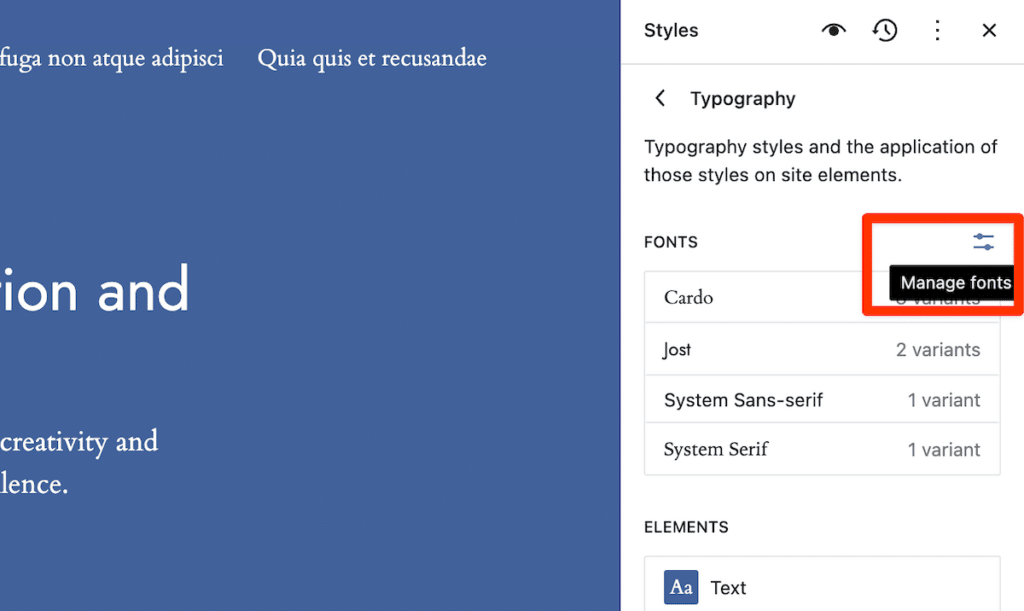Open the Styles three-dot options menu
This screenshot has width=1024, height=611.
(937, 30)
